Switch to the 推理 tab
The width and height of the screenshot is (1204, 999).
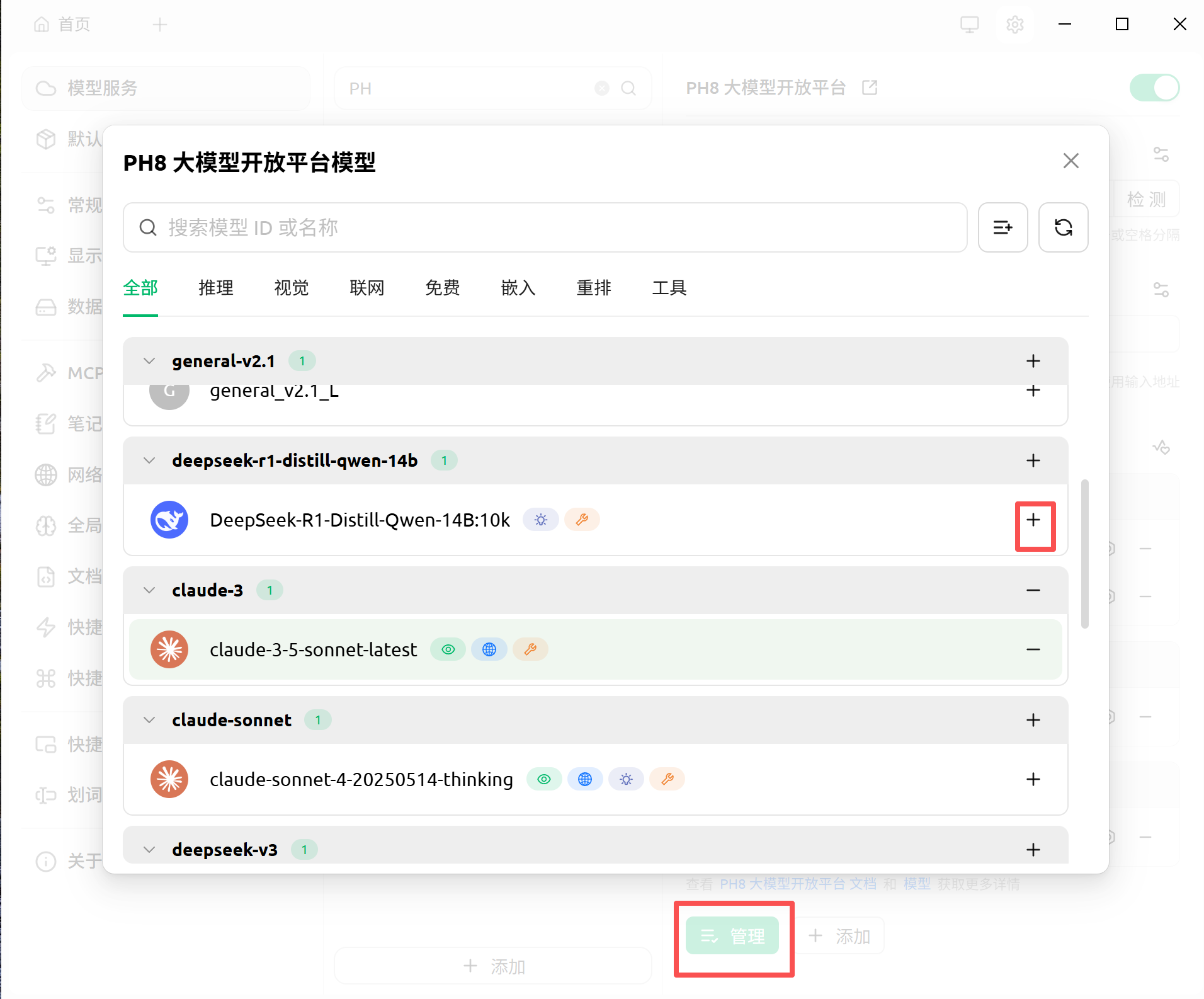click(216, 288)
